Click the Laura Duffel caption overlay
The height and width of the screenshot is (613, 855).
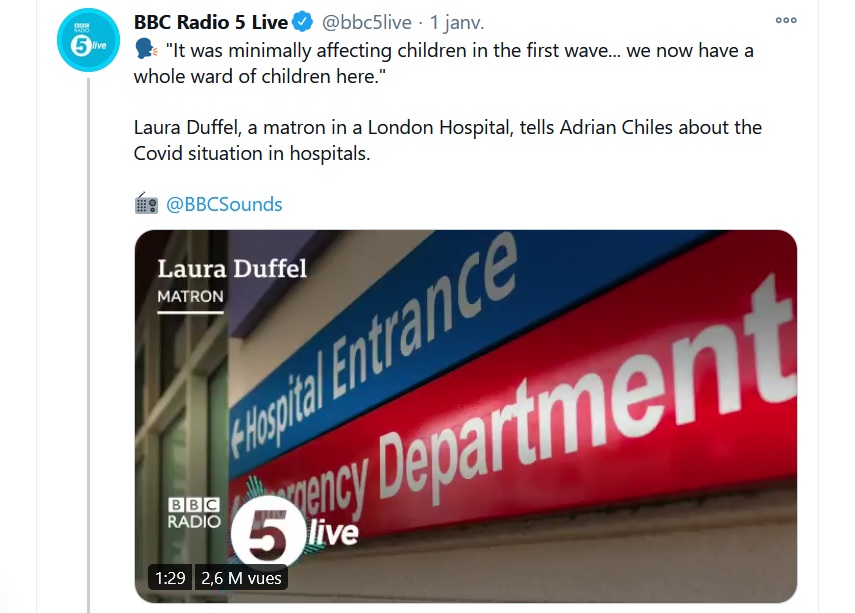(x=232, y=268)
